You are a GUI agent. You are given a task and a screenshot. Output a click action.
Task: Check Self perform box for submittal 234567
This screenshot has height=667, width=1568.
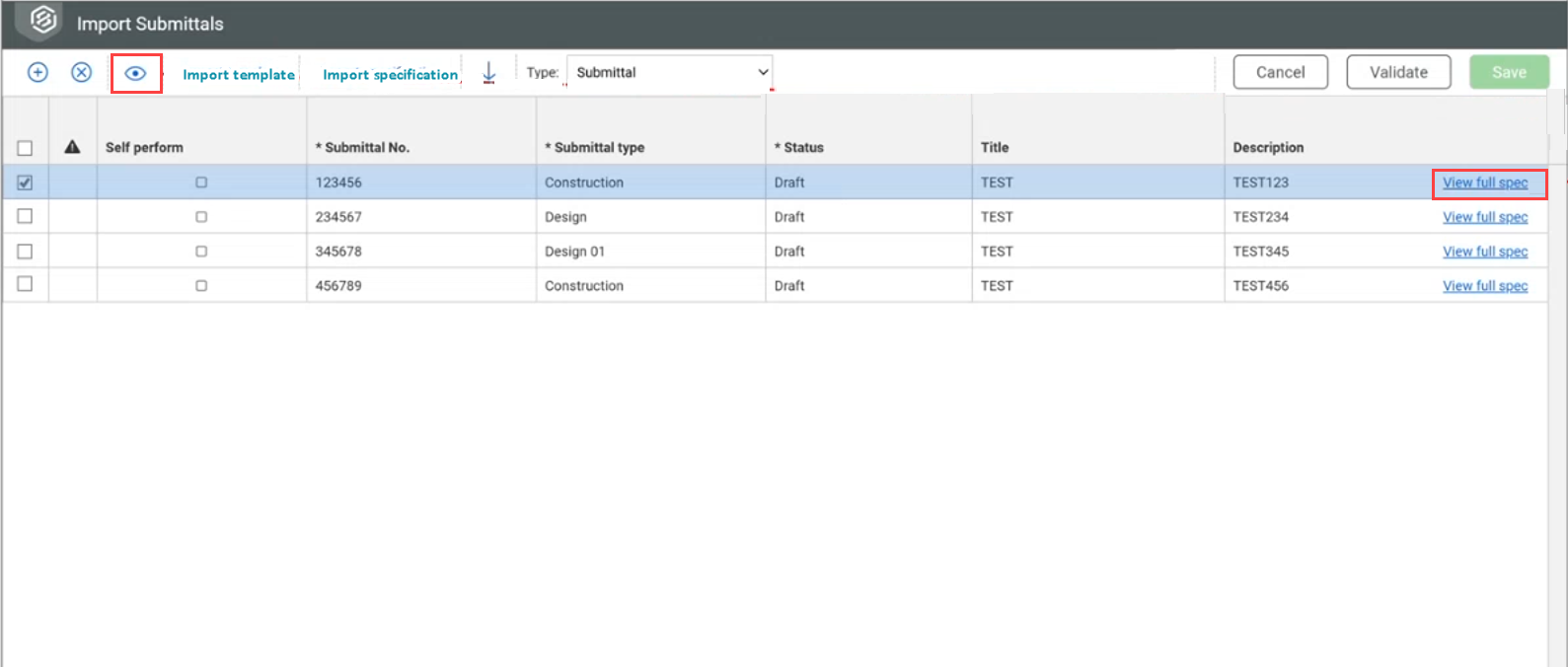[201, 217]
